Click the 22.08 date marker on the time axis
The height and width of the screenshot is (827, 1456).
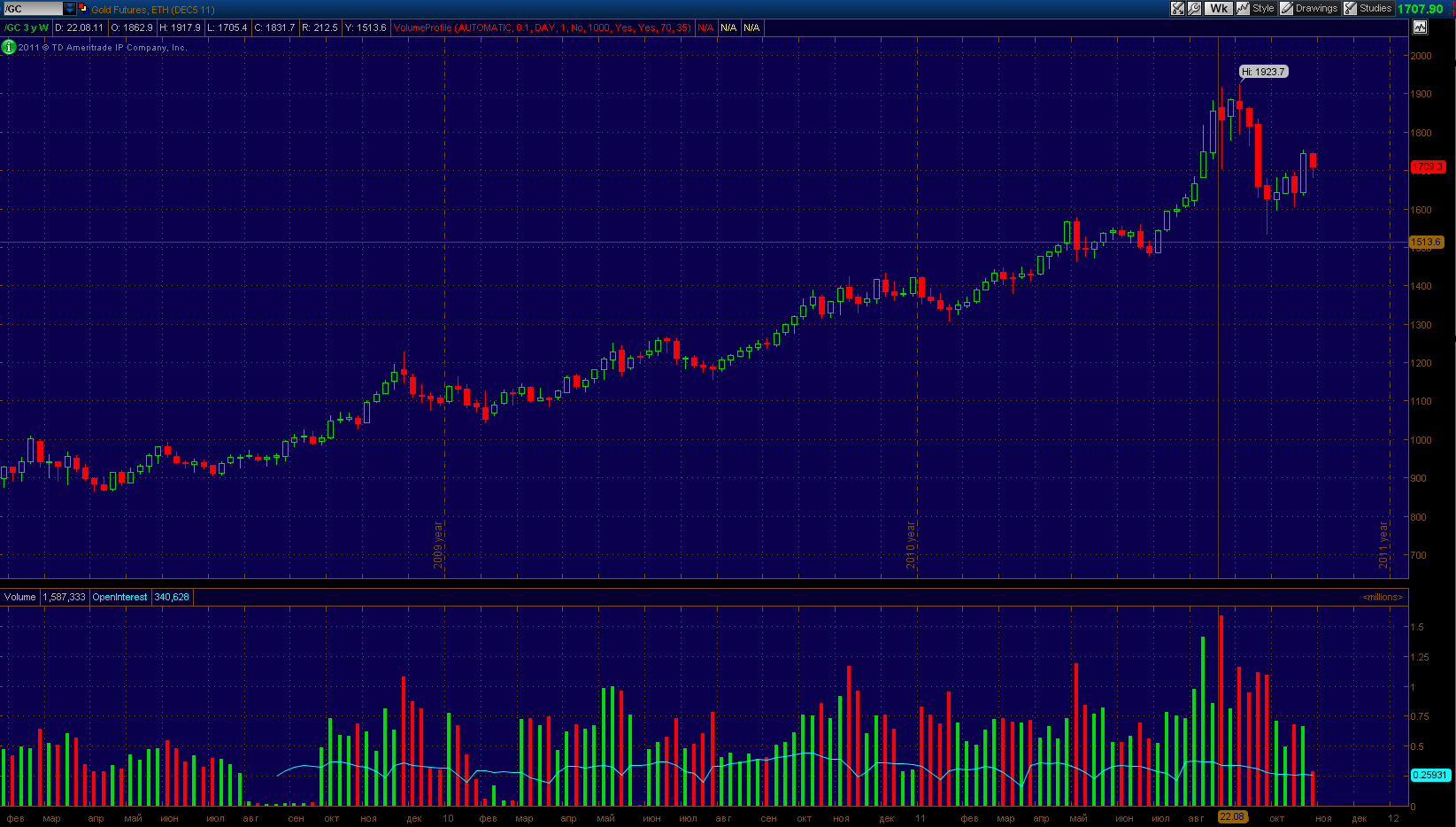[x=1232, y=816]
